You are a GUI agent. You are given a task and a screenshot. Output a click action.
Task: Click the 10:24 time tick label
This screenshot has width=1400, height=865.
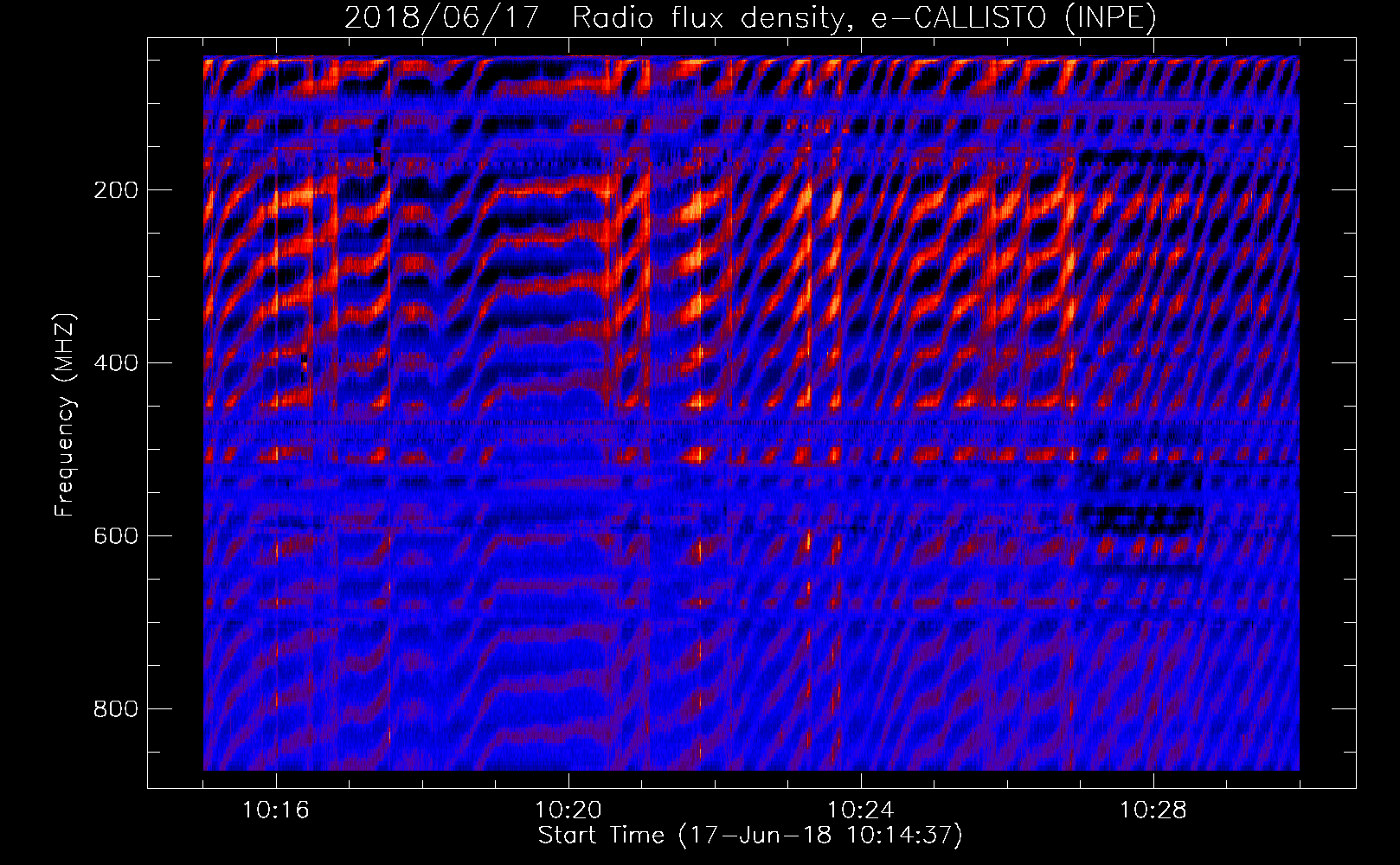[x=861, y=811]
